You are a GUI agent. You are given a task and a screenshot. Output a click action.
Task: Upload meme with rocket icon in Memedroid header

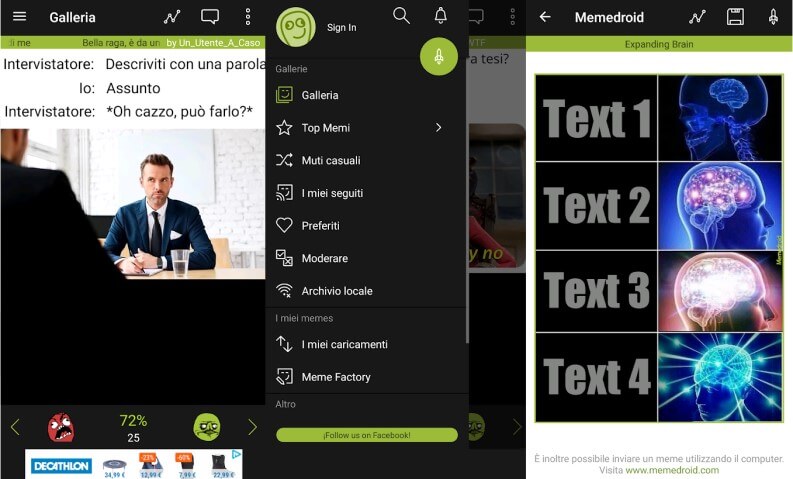[773, 17]
